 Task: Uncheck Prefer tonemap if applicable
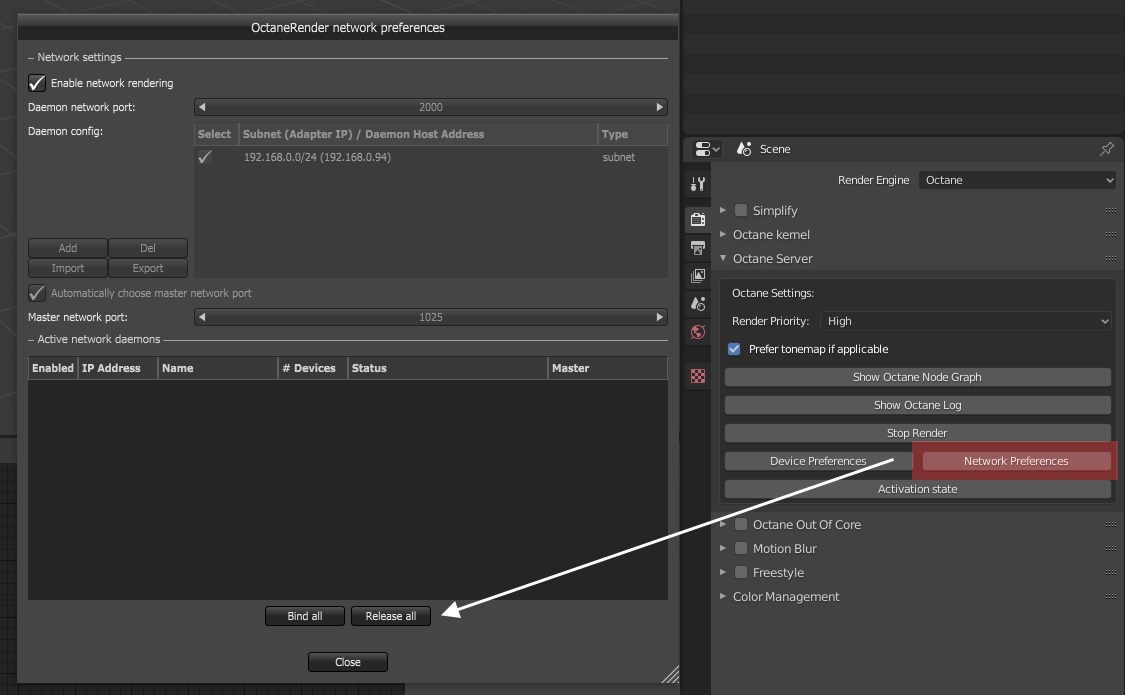pyautogui.click(x=734, y=349)
